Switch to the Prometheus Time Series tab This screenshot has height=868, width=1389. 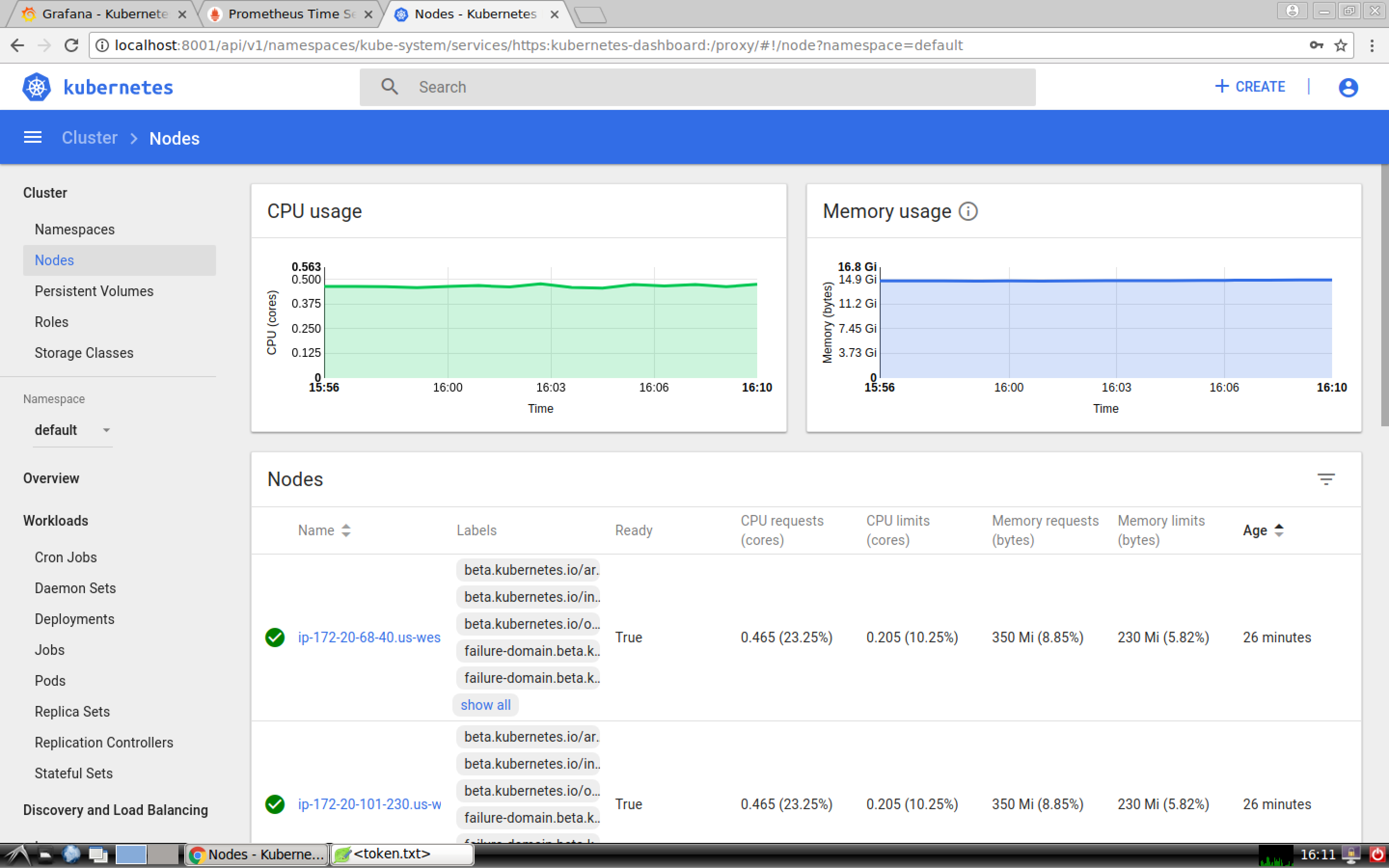coord(292,14)
